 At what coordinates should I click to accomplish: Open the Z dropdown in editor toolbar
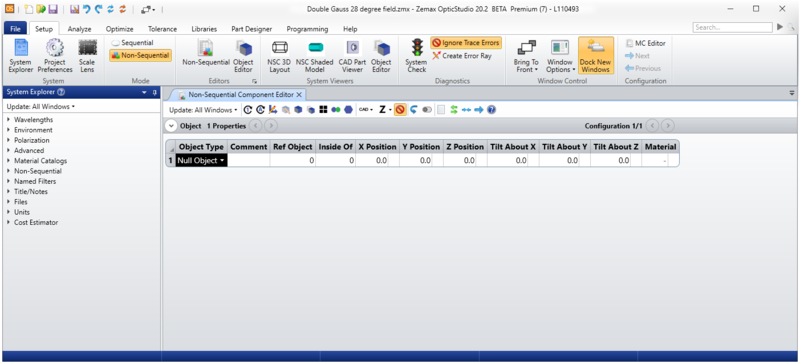pos(385,110)
